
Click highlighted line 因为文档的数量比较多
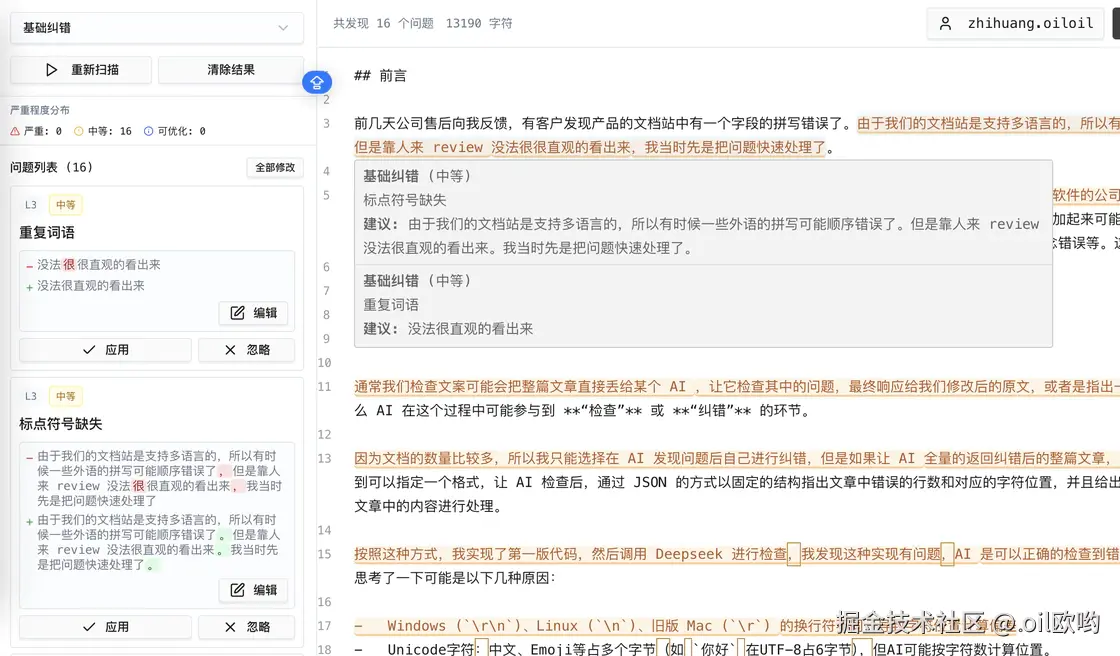pos(736,459)
